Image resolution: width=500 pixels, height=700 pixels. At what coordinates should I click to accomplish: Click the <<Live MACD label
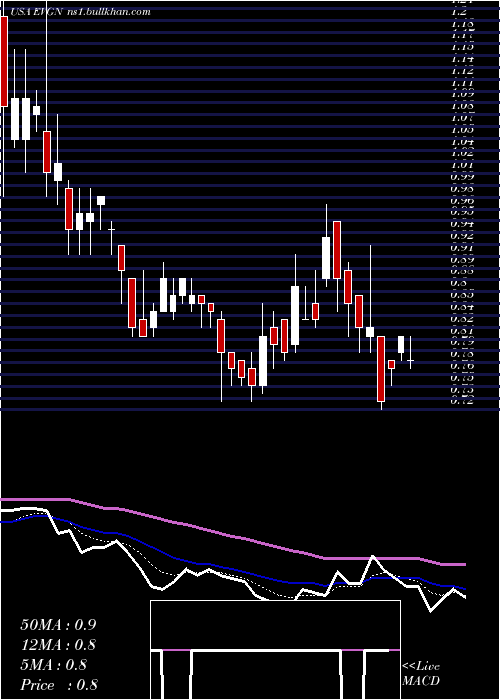click(421, 674)
